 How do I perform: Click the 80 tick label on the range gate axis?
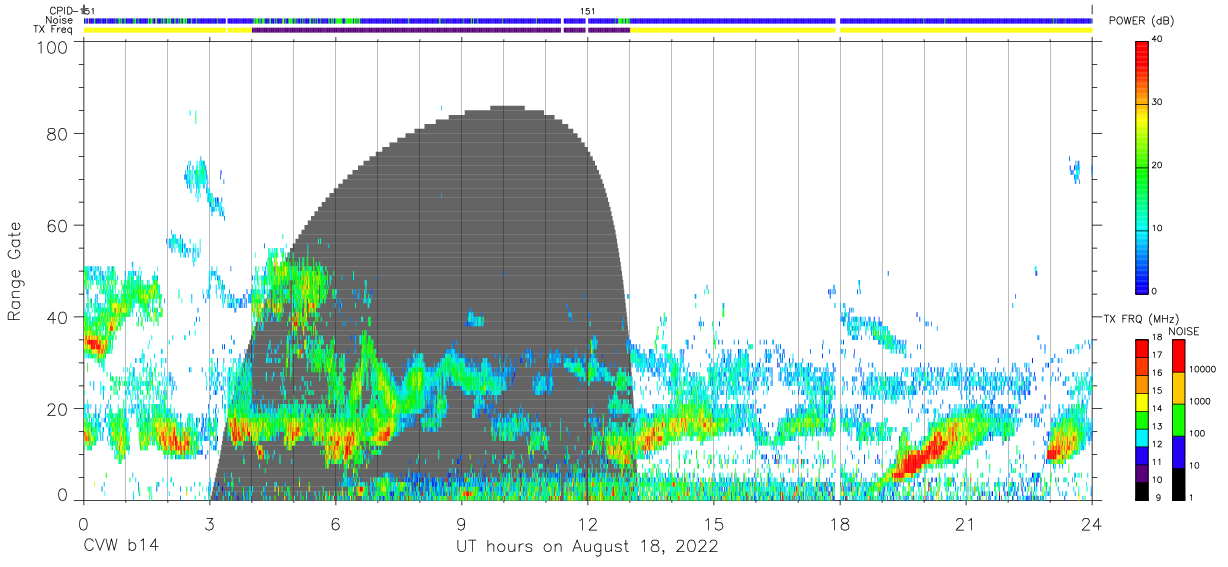(57, 133)
